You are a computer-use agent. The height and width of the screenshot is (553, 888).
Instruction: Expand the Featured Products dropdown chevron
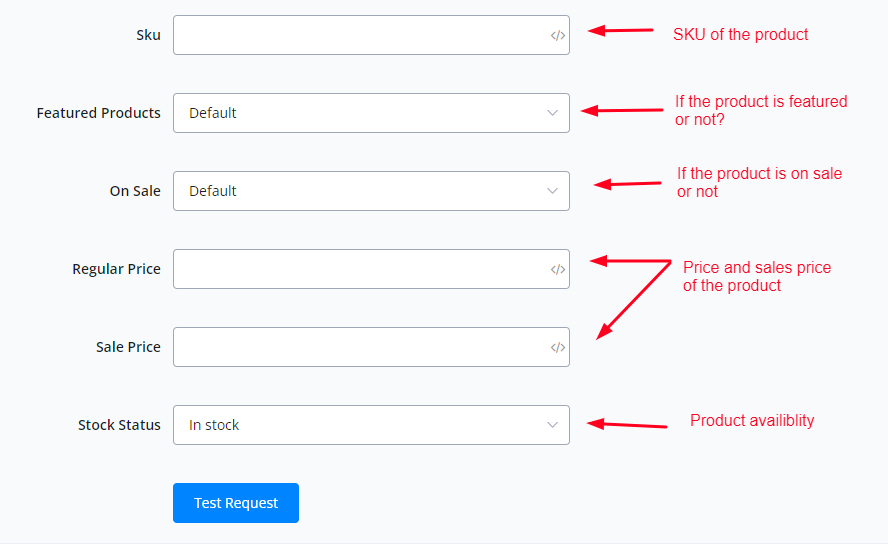[x=553, y=113]
